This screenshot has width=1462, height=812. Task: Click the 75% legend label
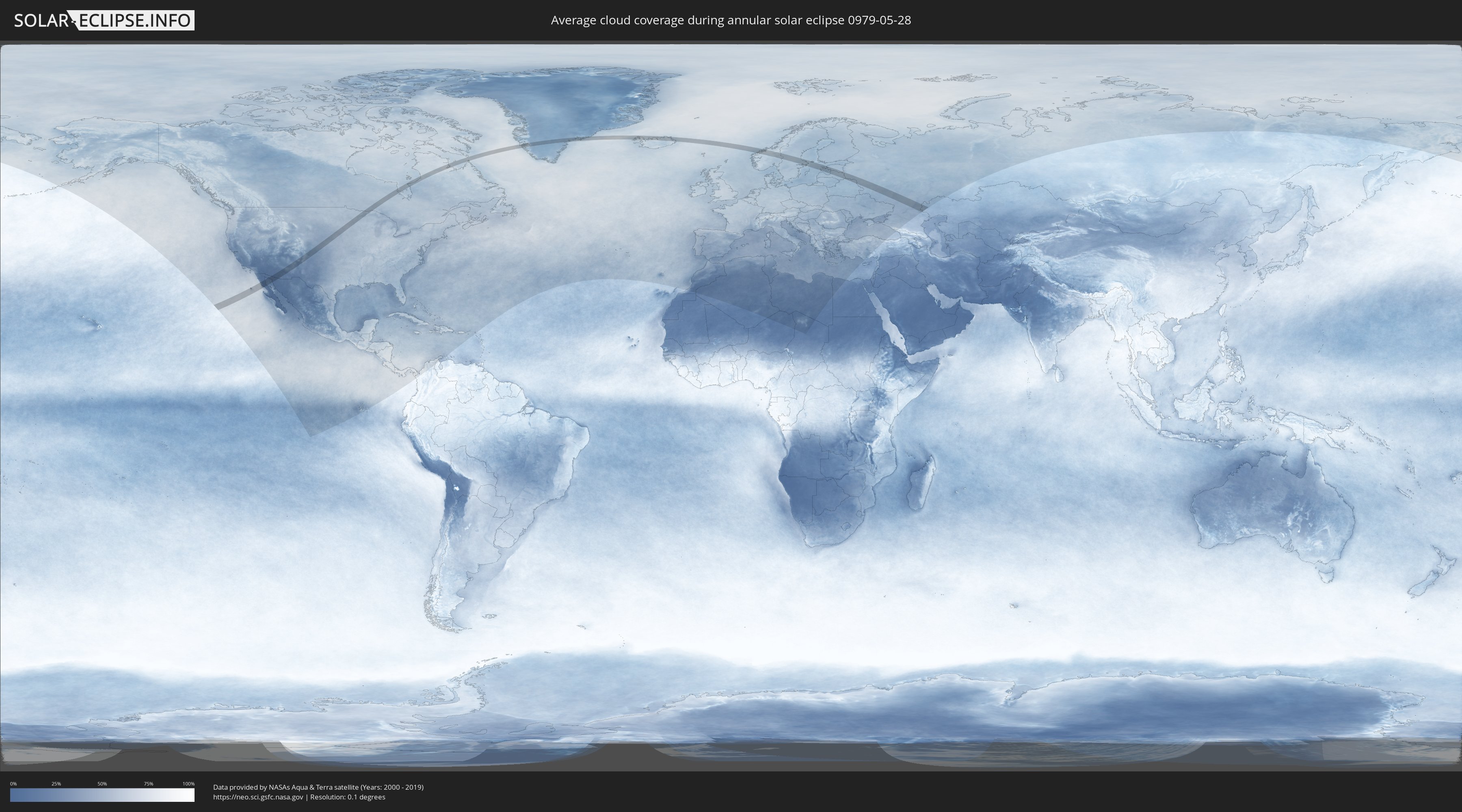pyautogui.click(x=148, y=784)
